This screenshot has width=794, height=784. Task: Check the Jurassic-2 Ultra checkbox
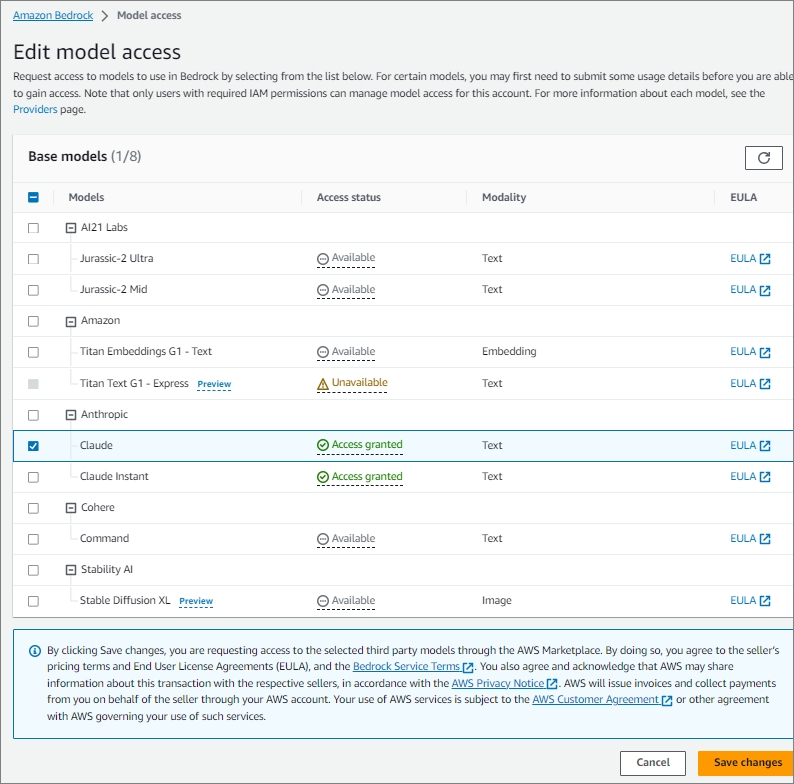(x=33, y=259)
